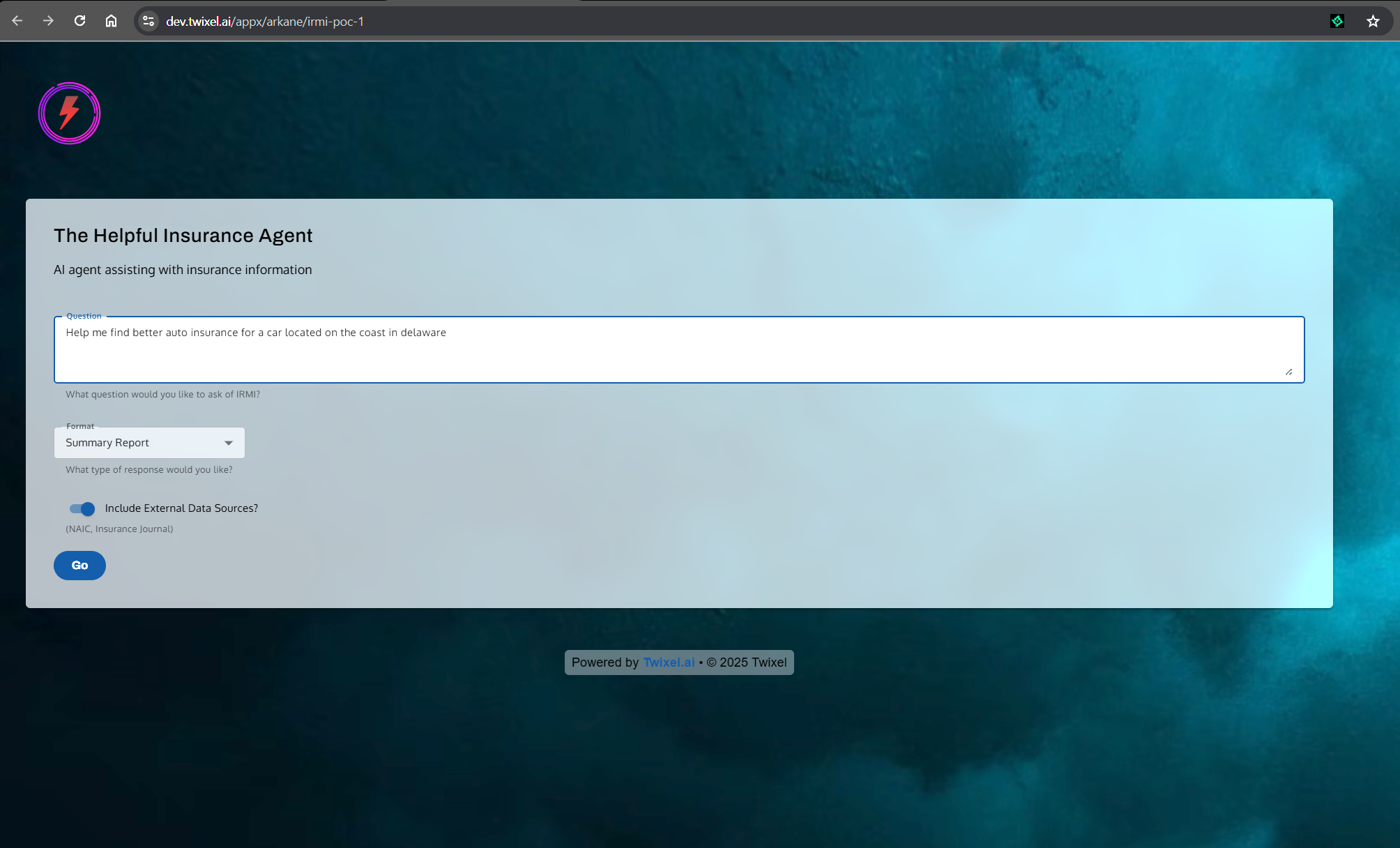
Task: Open site information icon in address bar
Action: pos(149,21)
